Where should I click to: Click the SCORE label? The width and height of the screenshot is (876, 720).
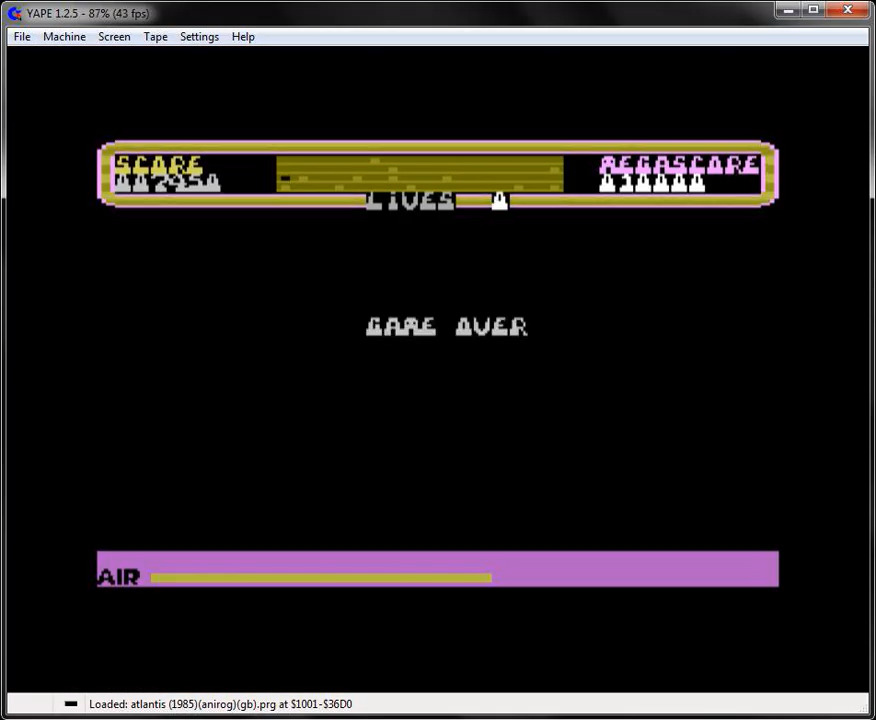pos(158,164)
